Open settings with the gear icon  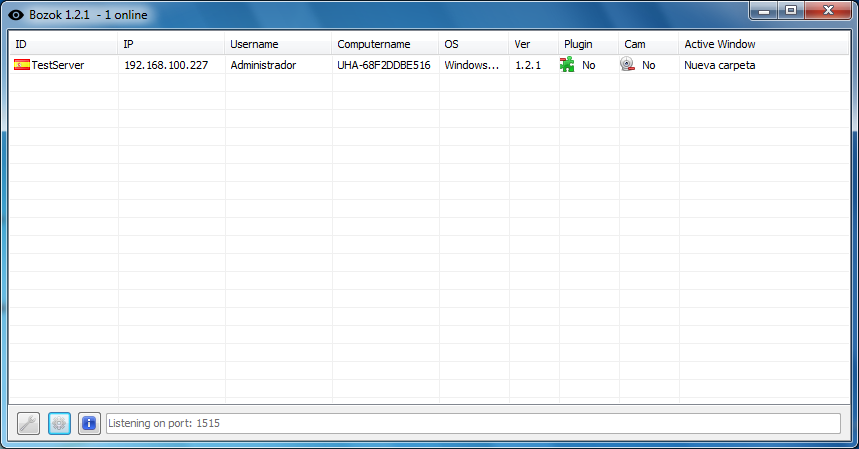point(59,423)
